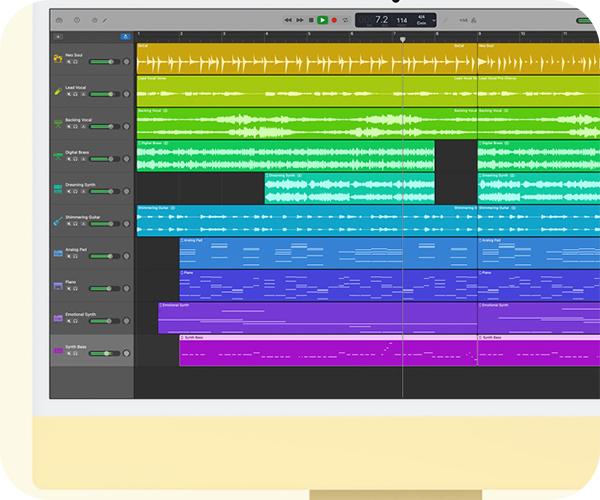The height and width of the screenshot is (500, 600).
Task: Start recording with the red Record button
Action: click(x=334, y=19)
